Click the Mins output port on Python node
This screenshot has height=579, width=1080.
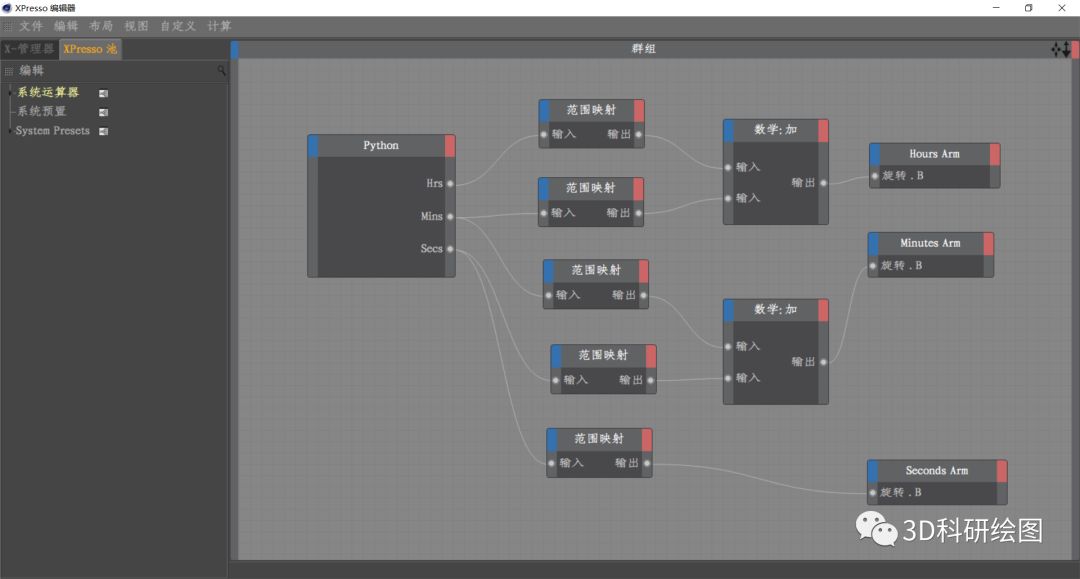[450, 217]
